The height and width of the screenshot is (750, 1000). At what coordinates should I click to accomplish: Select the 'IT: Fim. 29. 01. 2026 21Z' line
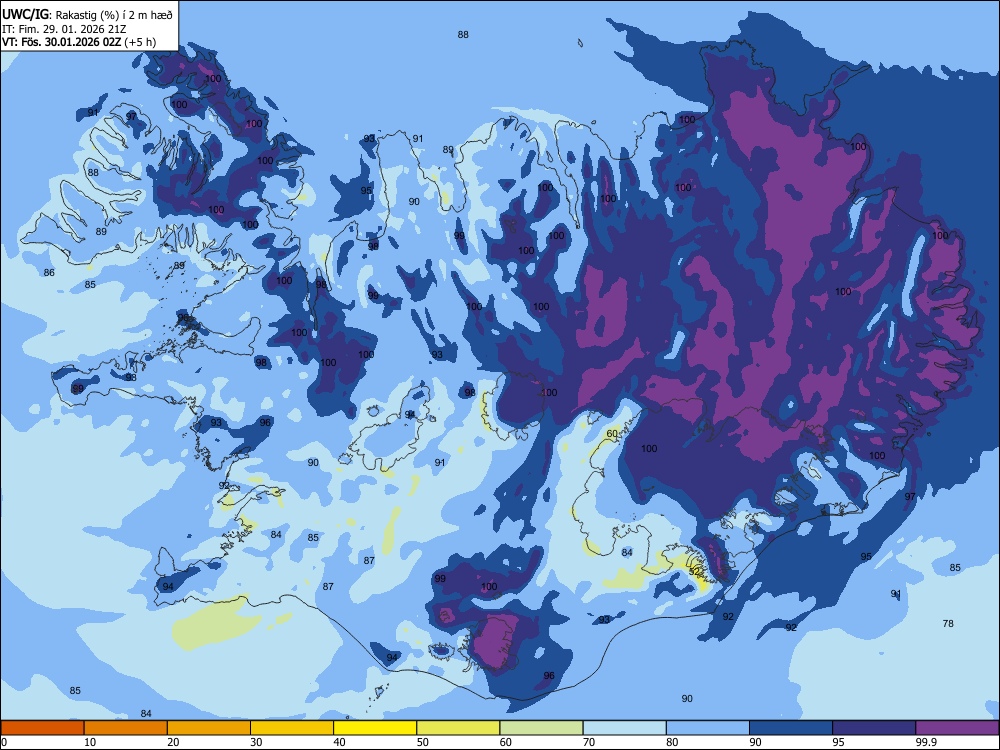64,29
